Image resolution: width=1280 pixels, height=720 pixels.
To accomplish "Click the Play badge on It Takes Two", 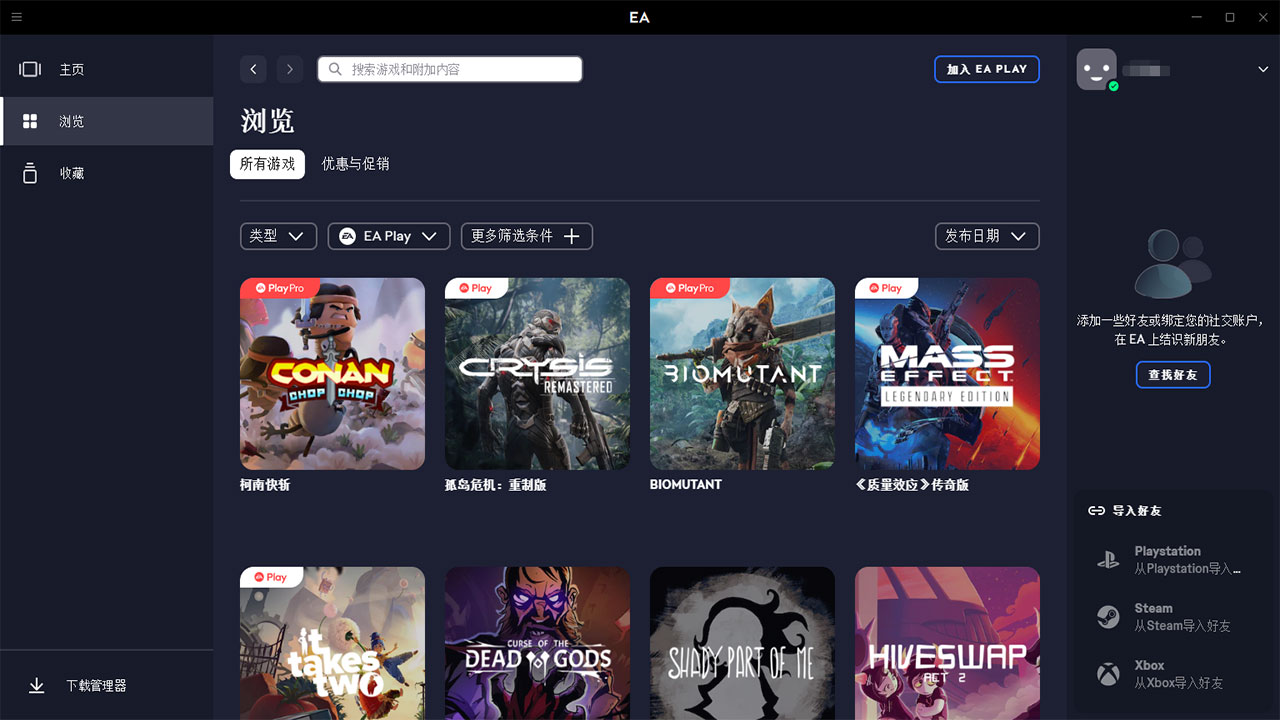I will [x=271, y=577].
